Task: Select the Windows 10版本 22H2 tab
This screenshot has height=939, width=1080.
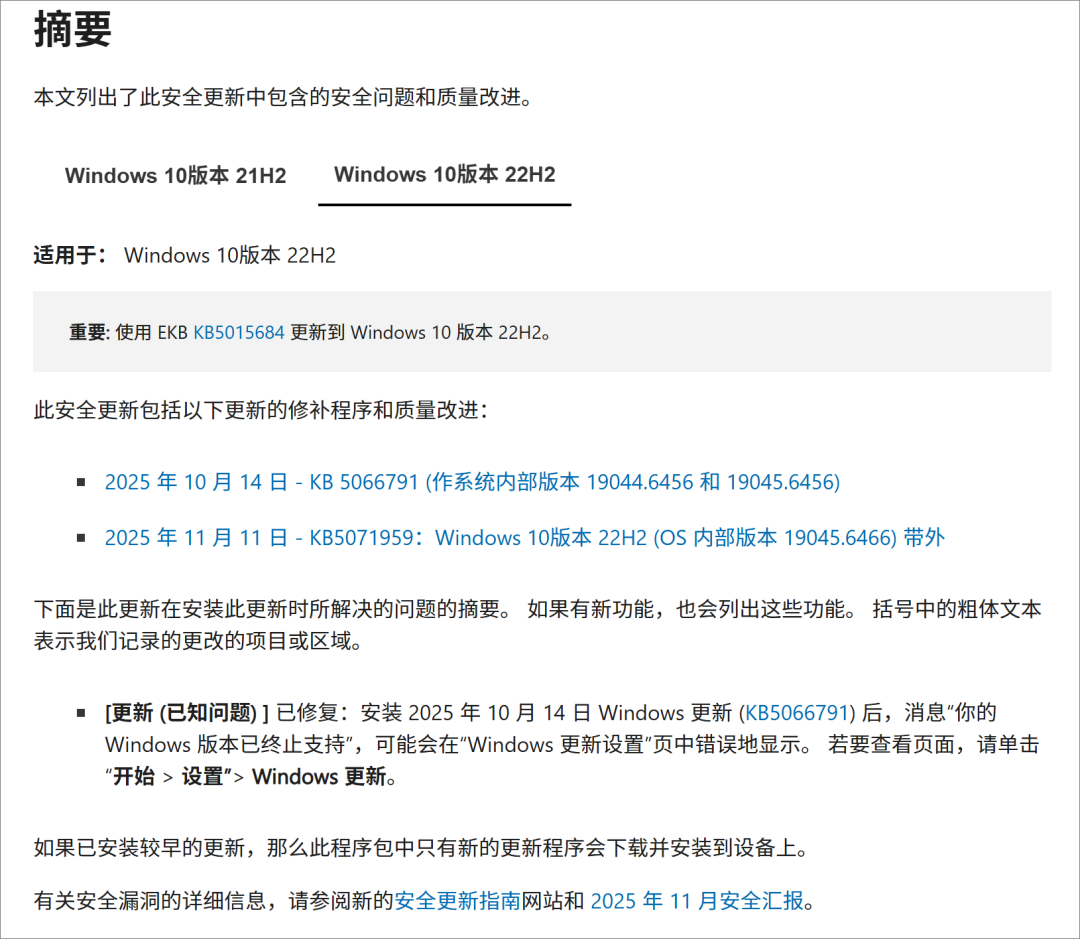Action: pos(444,174)
